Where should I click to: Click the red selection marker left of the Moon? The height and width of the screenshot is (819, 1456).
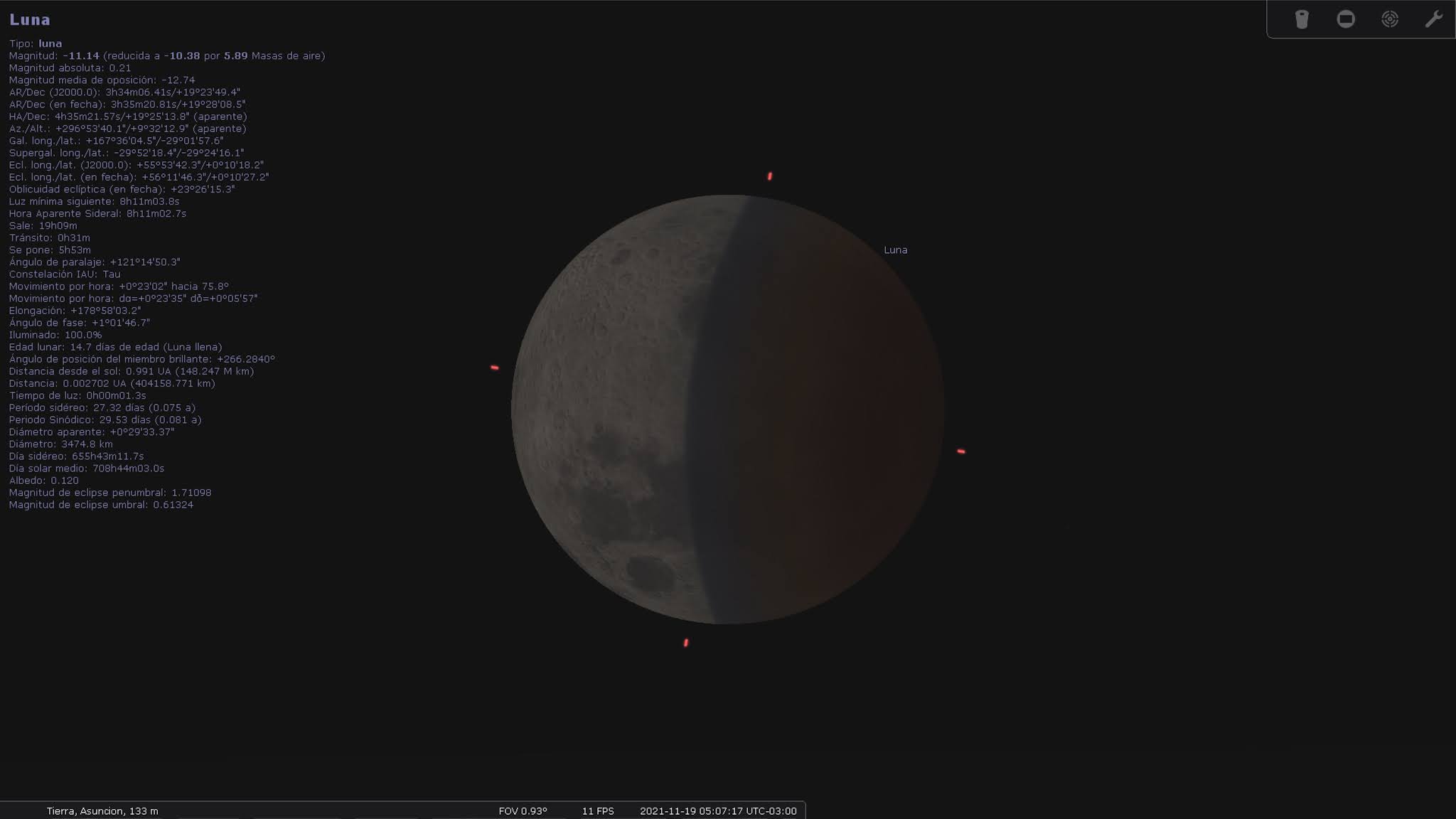click(495, 368)
